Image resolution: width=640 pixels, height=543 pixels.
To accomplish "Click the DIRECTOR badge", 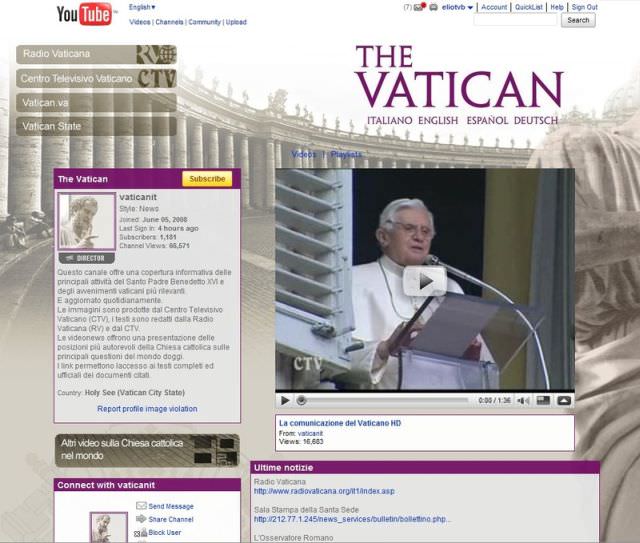I will (87, 258).
